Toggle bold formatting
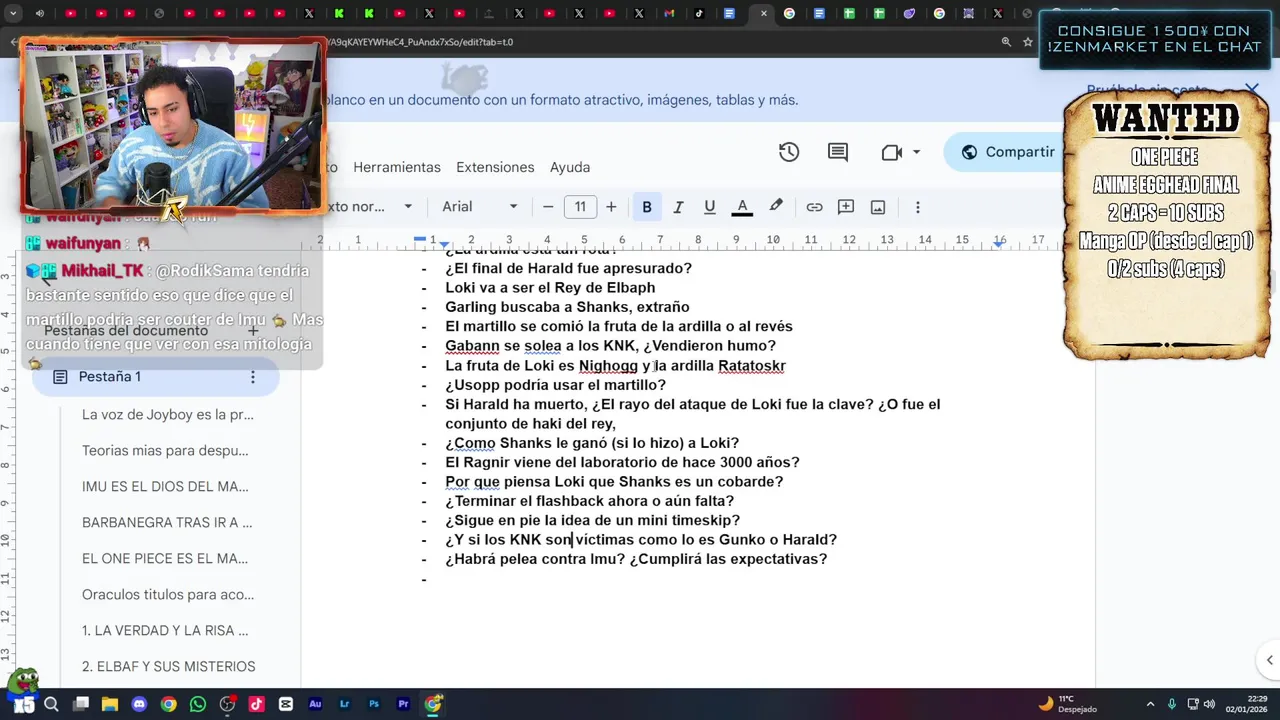This screenshot has height=720, width=1280. point(647,207)
